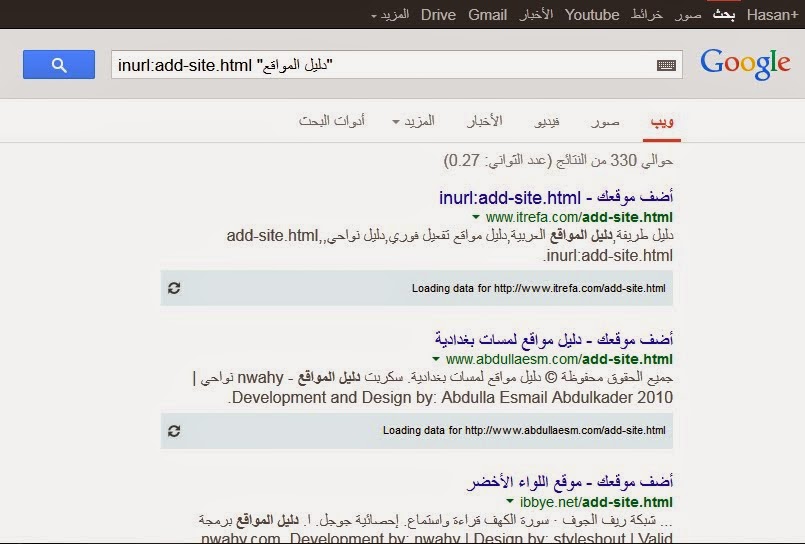Open Gmail in the top bar
The height and width of the screenshot is (544, 805).
[x=487, y=15]
